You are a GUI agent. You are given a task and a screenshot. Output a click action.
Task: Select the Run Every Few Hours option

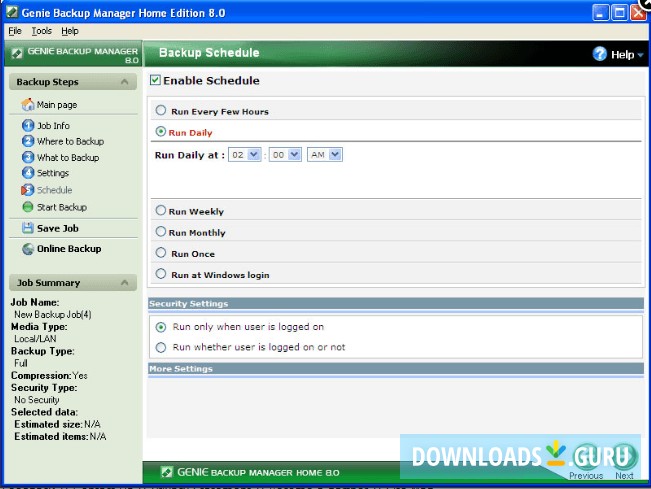coord(161,110)
